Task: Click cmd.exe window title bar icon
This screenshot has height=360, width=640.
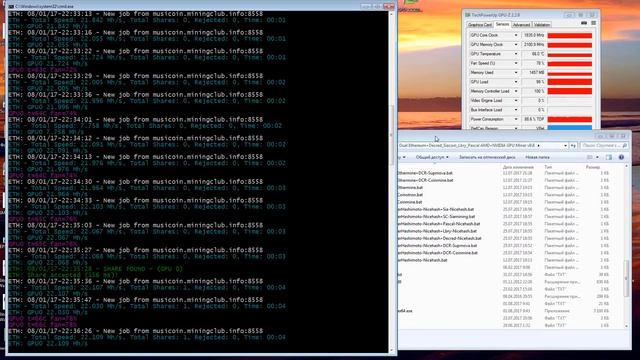Action: tap(11, 7)
